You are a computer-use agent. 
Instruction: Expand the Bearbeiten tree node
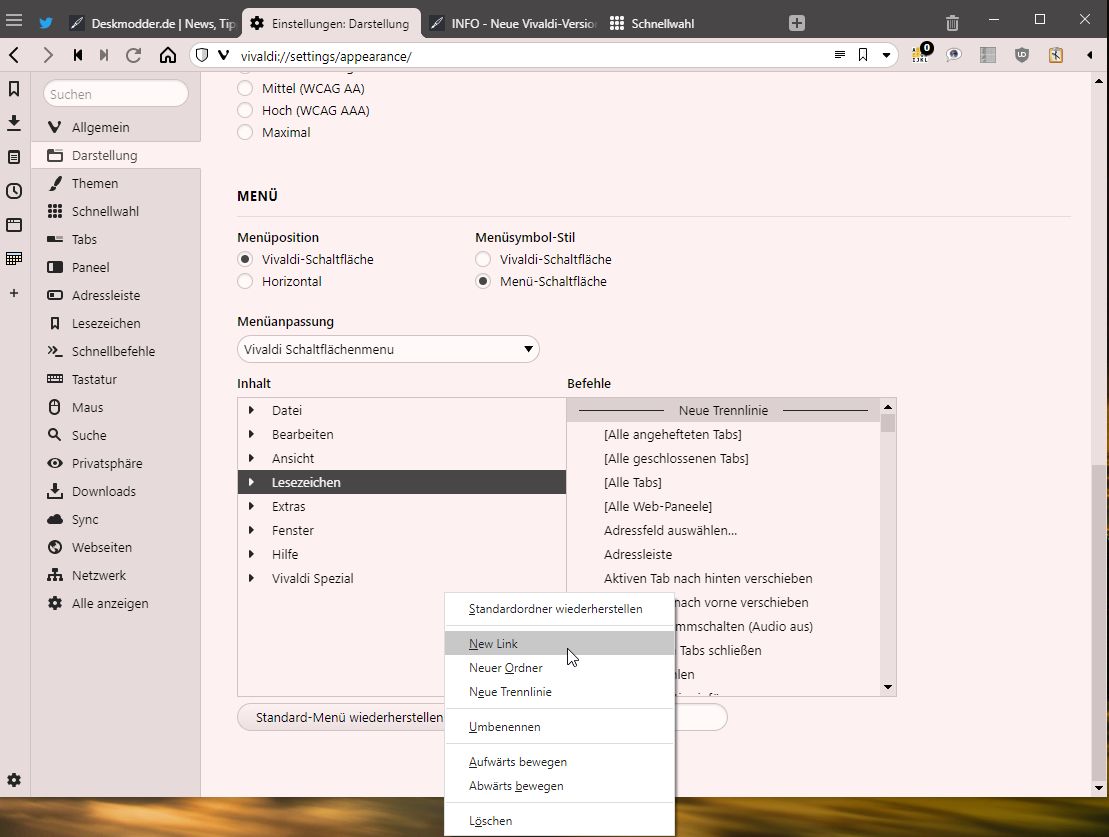[x=251, y=434]
